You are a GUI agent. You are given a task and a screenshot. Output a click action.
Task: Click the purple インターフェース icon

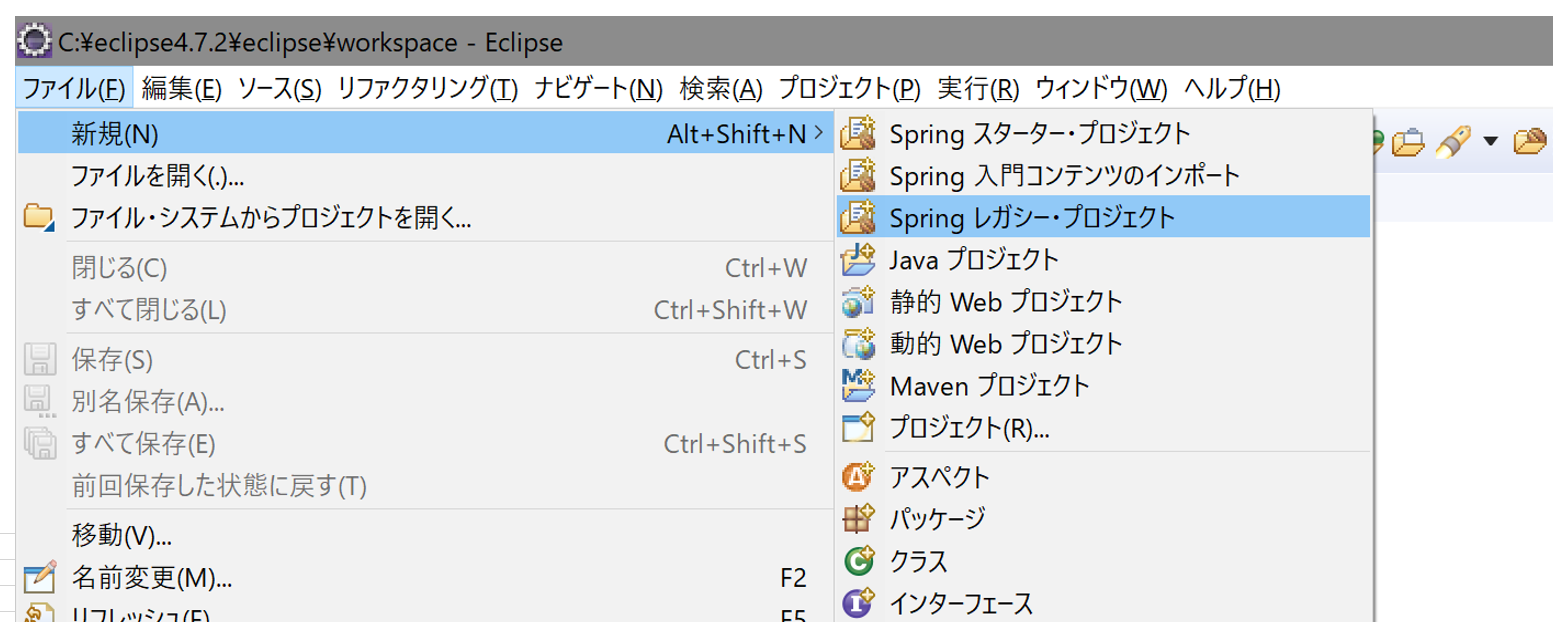click(858, 603)
